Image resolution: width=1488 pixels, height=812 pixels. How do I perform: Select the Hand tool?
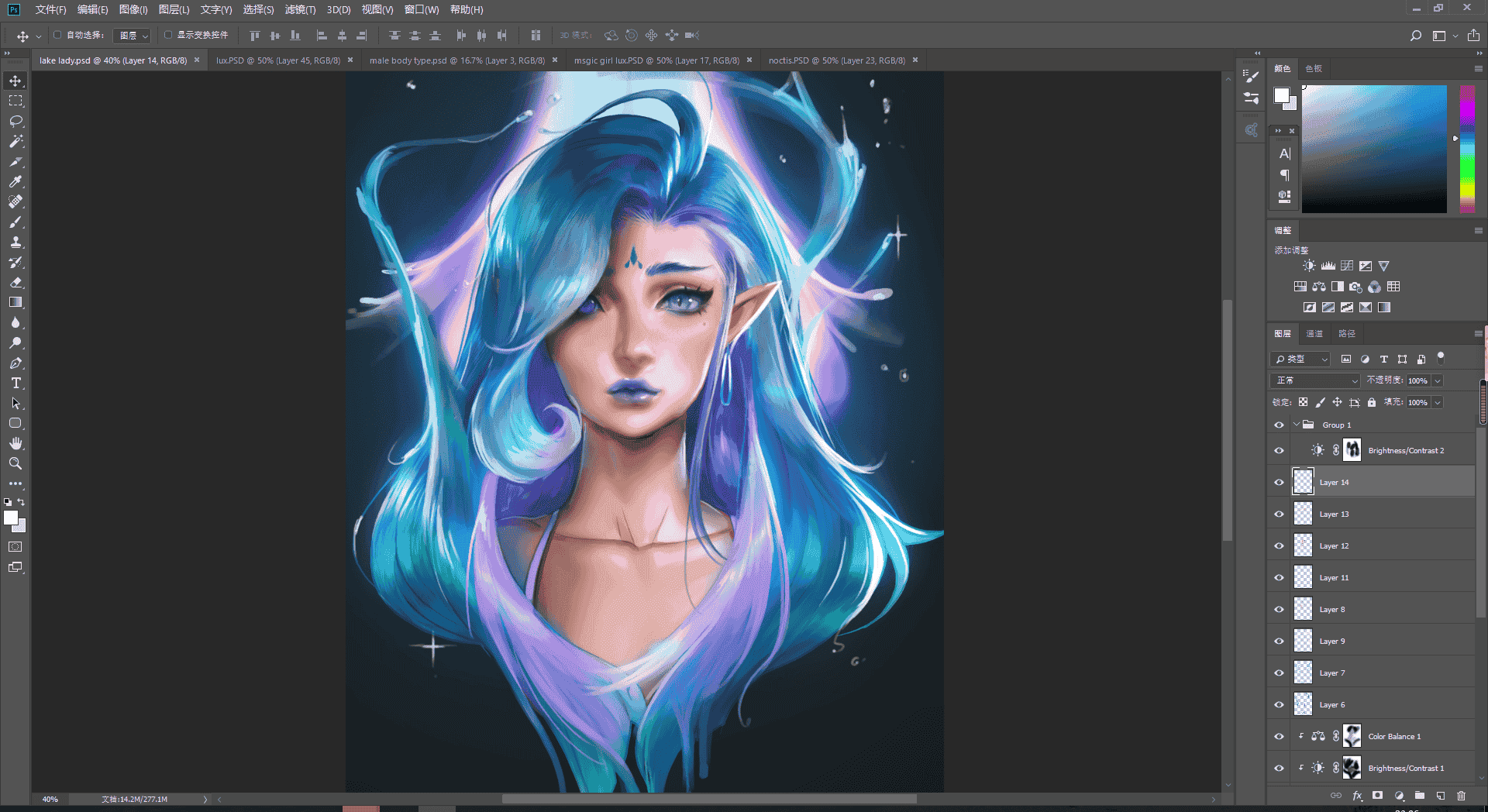pyautogui.click(x=15, y=443)
